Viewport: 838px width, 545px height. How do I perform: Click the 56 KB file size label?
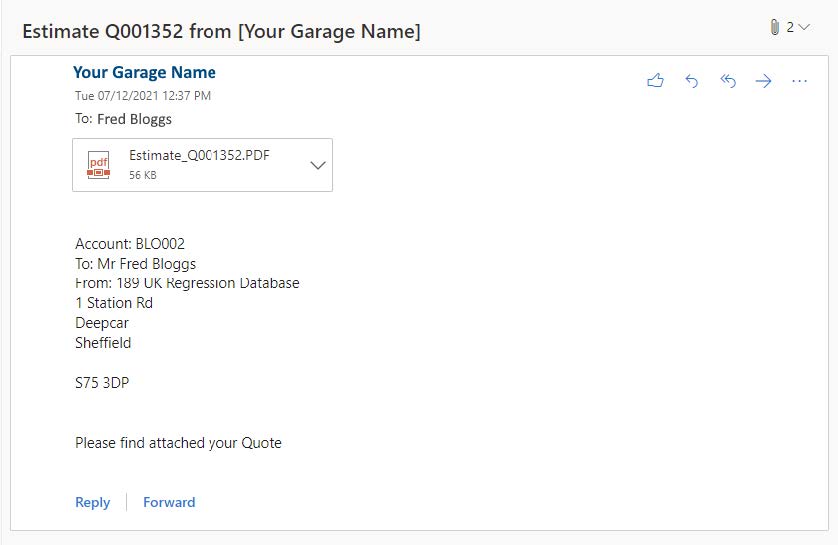tap(143, 175)
